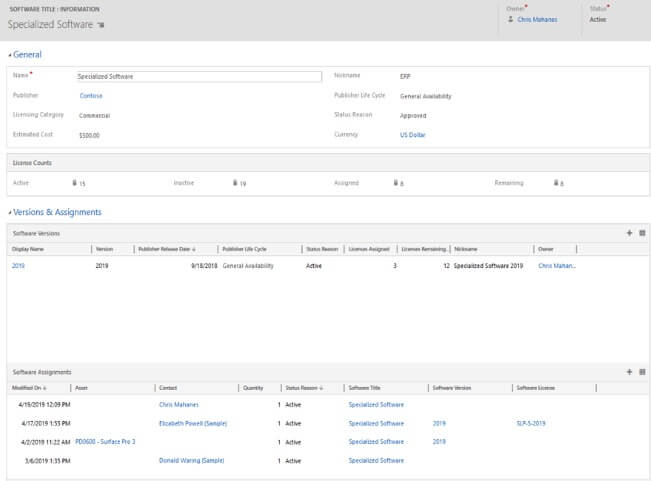Click Active status field in header

click(597, 20)
